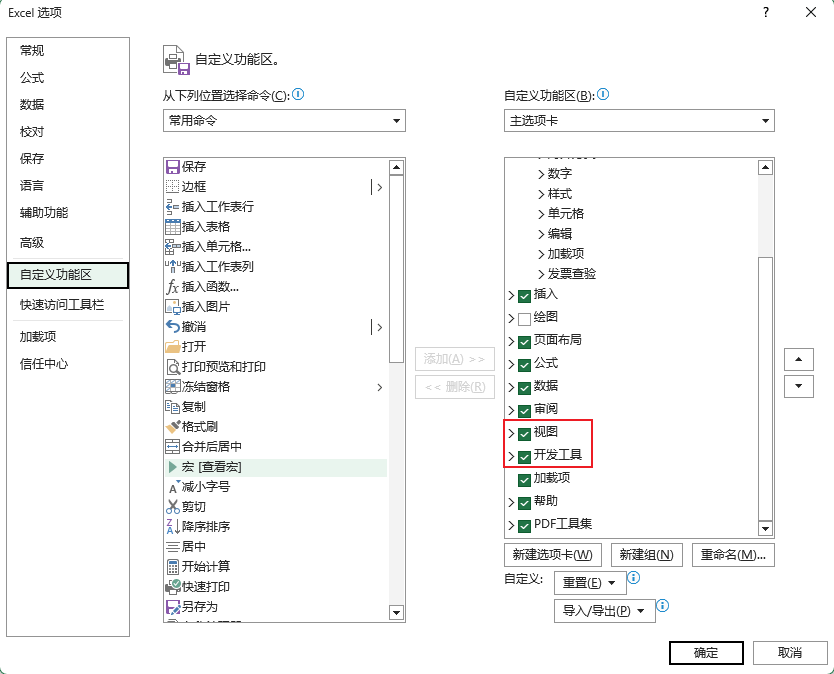Image resolution: width=834 pixels, height=674 pixels.
Task: Select the 合并后居中 merge icon
Action: pyautogui.click(x=172, y=447)
